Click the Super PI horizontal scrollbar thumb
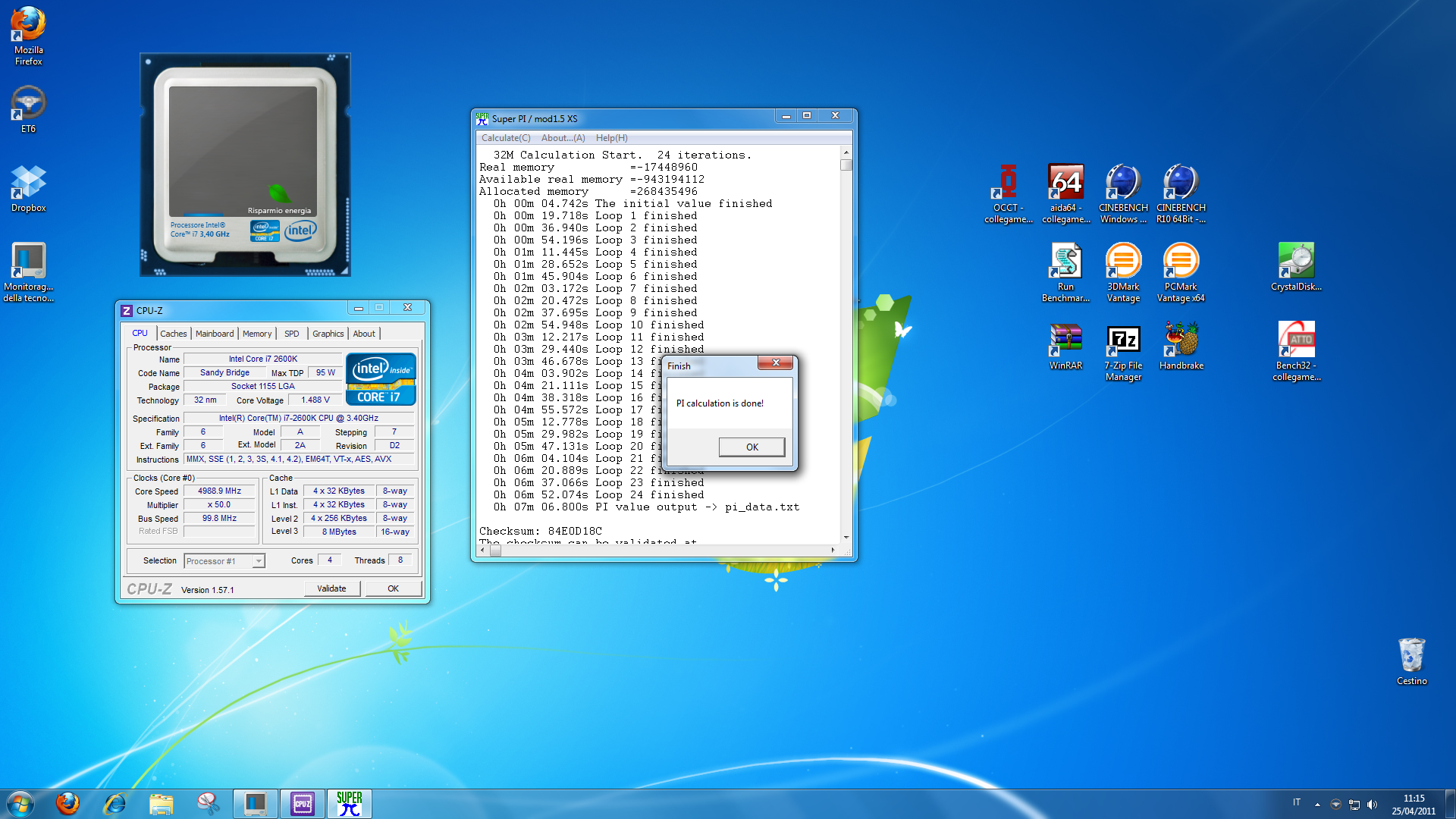This screenshot has width=1456, height=819. 495,551
